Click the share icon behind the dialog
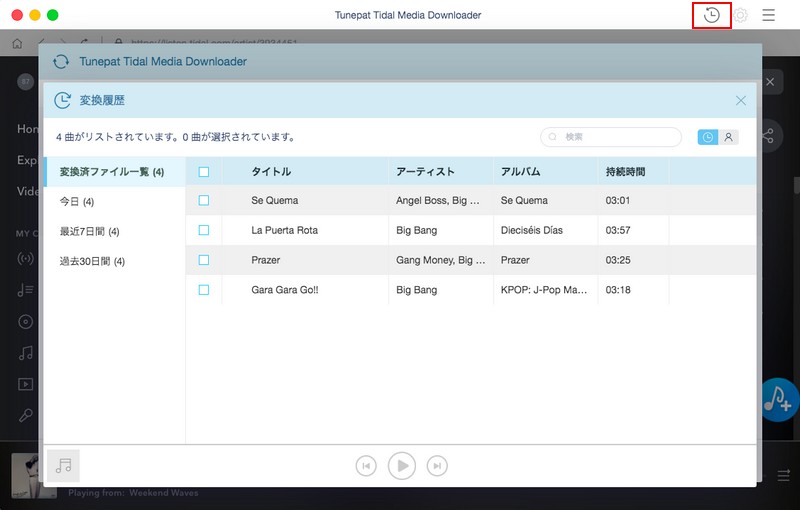The width and height of the screenshot is (800, 510). (x=769, y=136)
